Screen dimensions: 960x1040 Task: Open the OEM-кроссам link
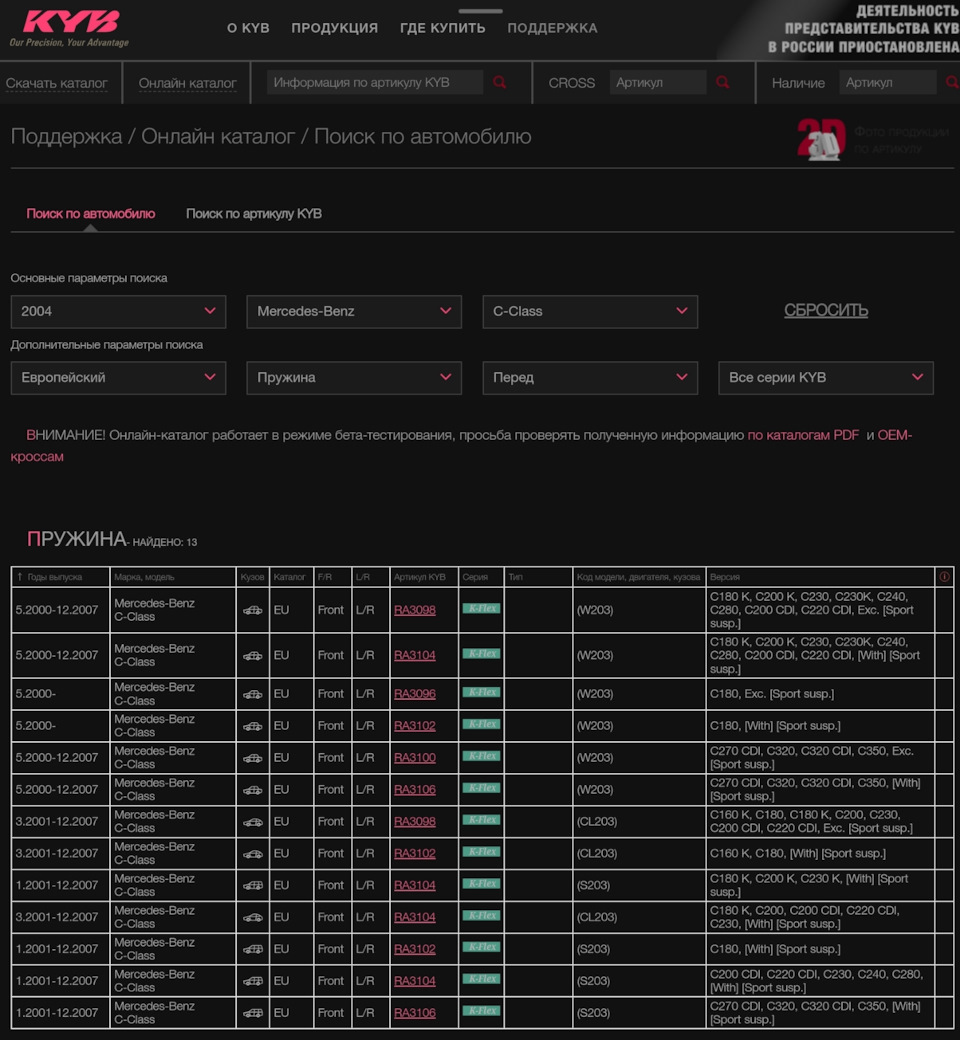894,435
